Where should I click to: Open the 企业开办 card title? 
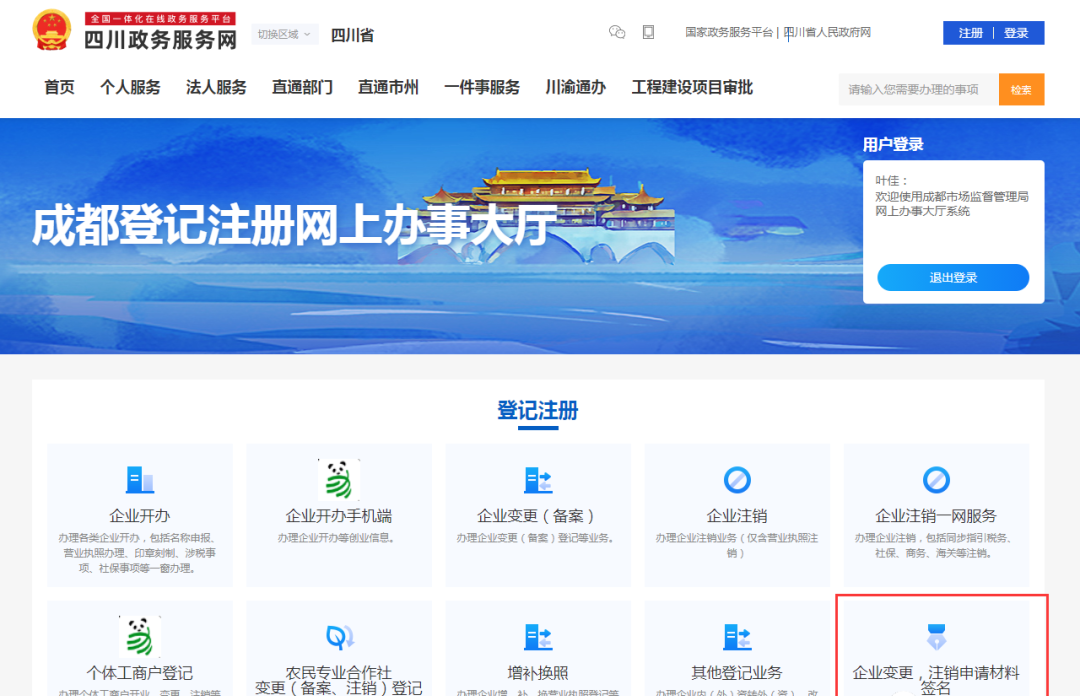pos(140,516)
